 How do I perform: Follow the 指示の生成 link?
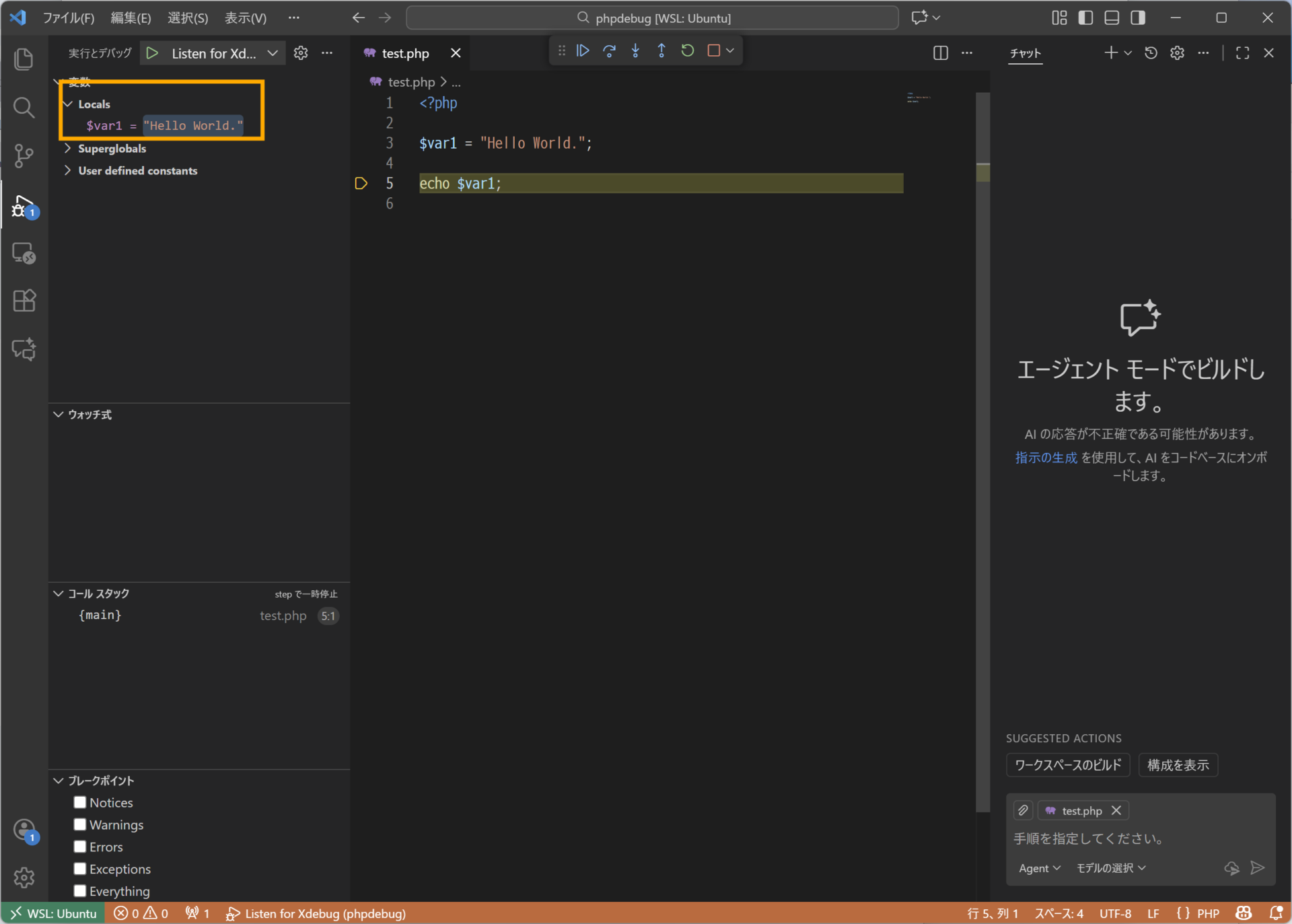point(1046,458)
